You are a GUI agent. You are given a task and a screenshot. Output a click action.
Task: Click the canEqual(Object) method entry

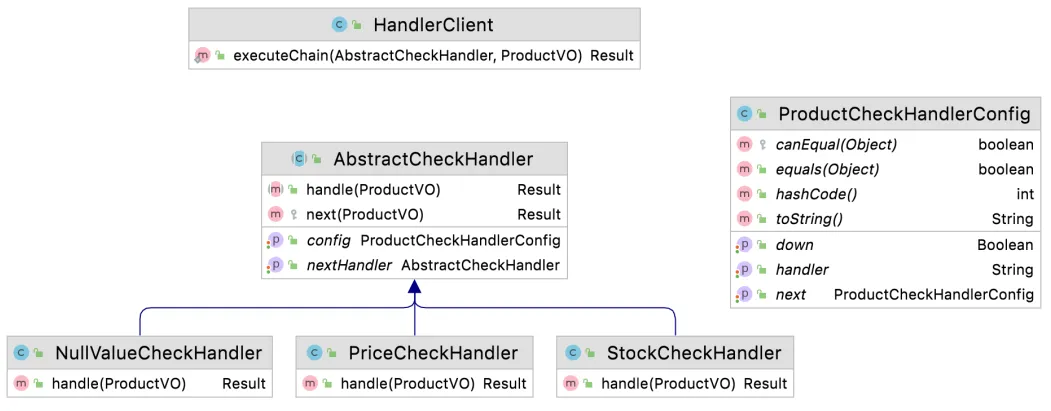pyautogui.click(x=836, y=144)
